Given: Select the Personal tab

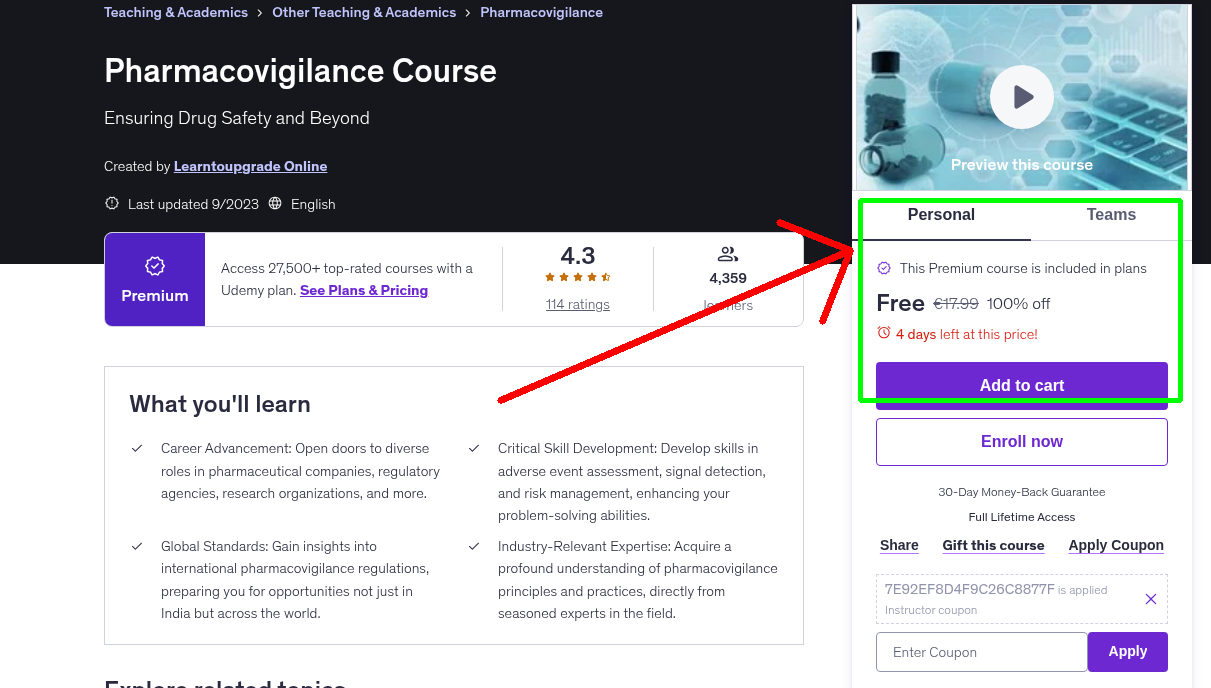Looking at the screenshot, I should [x=941, y=214].
